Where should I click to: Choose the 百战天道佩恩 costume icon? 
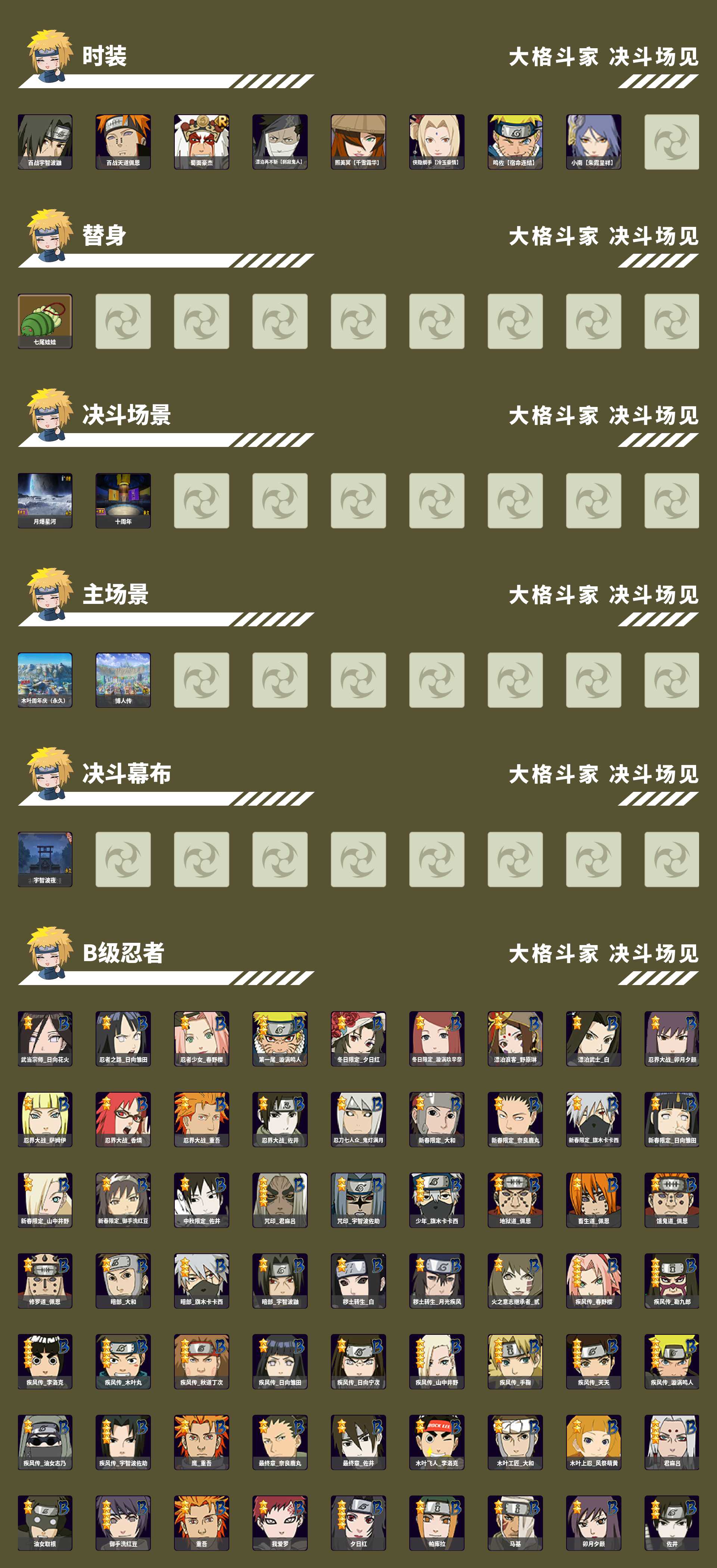(123, 142)
